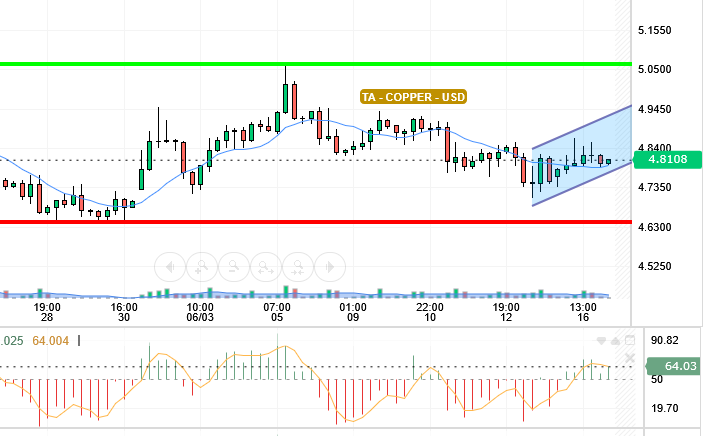Click the 4.5250 price axis label
703x436 pixels.
tap(655, 266)
